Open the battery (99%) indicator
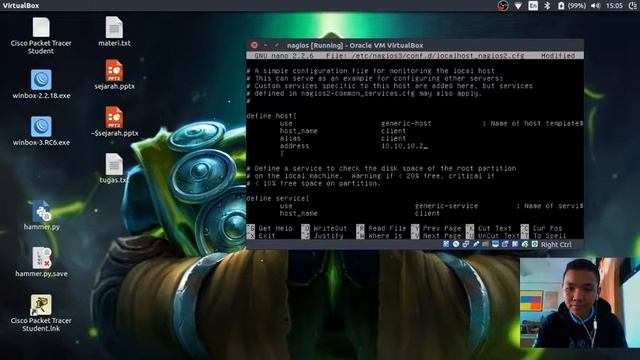 (x=572, y=6)
